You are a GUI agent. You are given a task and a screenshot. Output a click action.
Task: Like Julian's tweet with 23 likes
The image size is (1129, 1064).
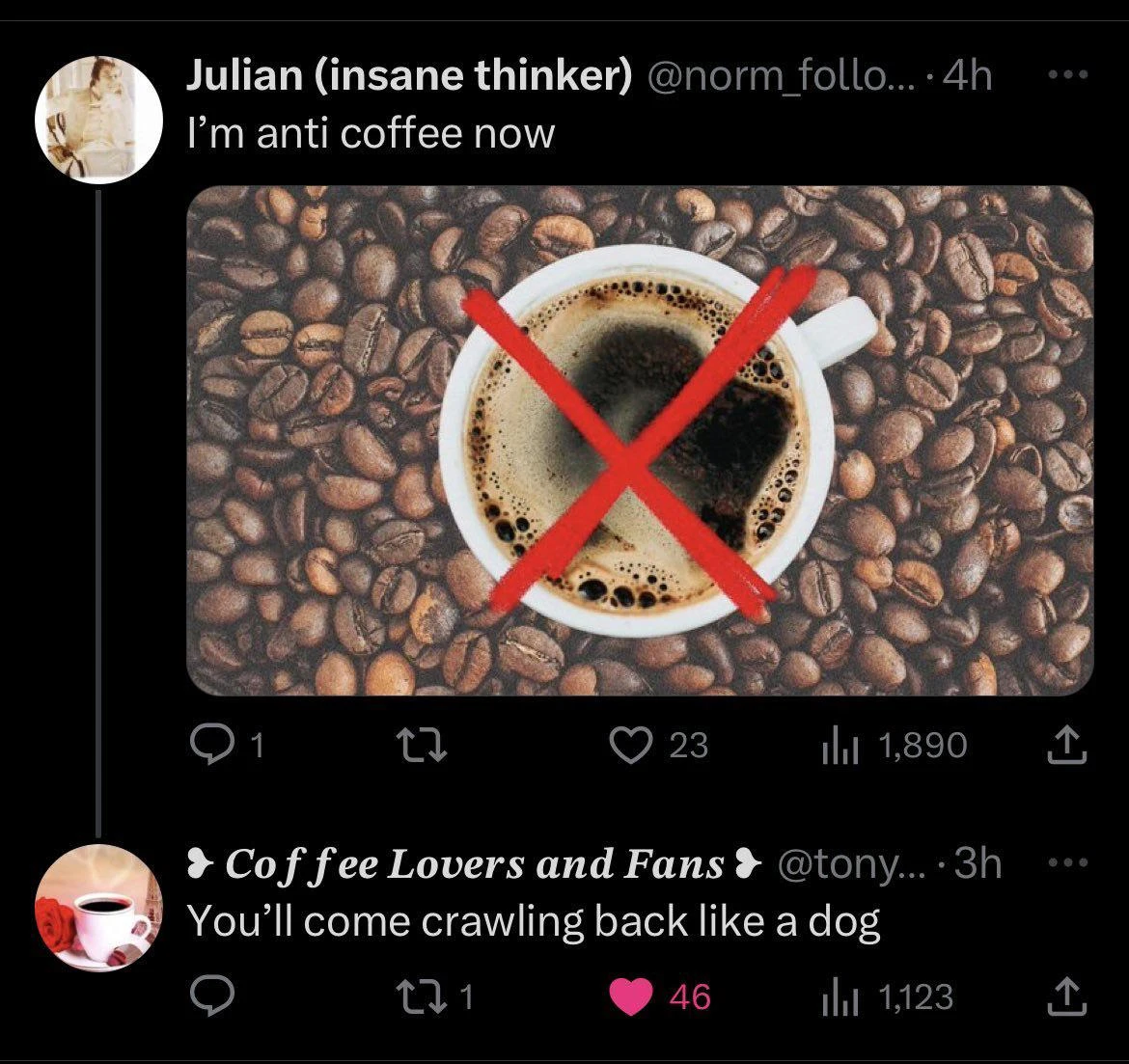click(633, 745)
